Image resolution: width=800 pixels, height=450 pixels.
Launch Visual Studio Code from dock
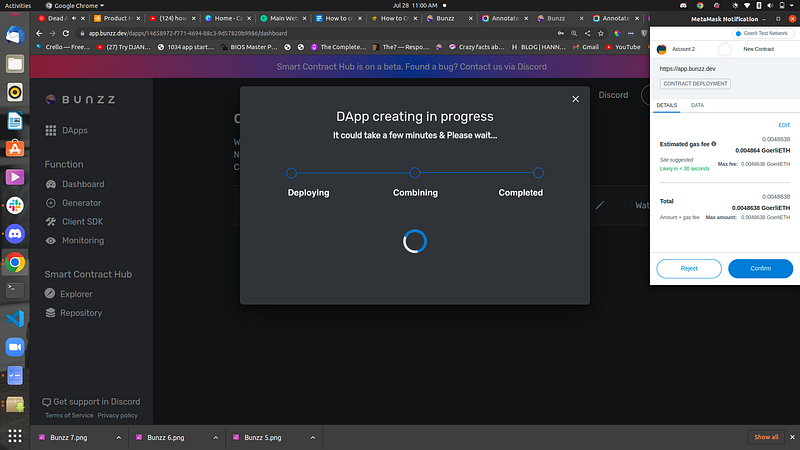click(x=15, y=319)
